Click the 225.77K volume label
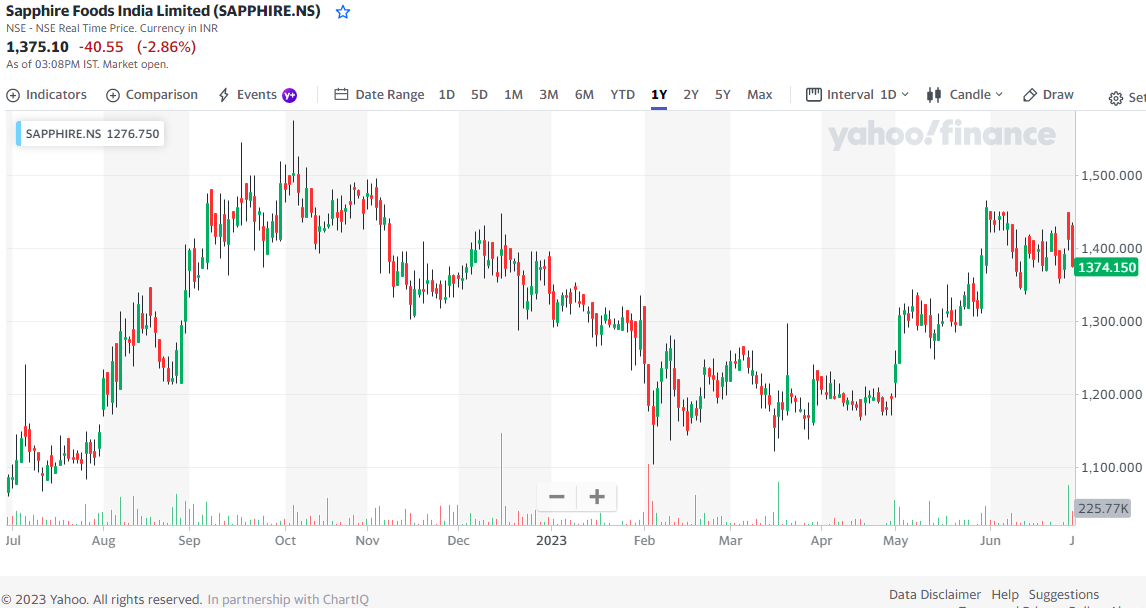The height and width of the screenshot is (608, 1146). pyautogui.click(x=1103, y=509)
